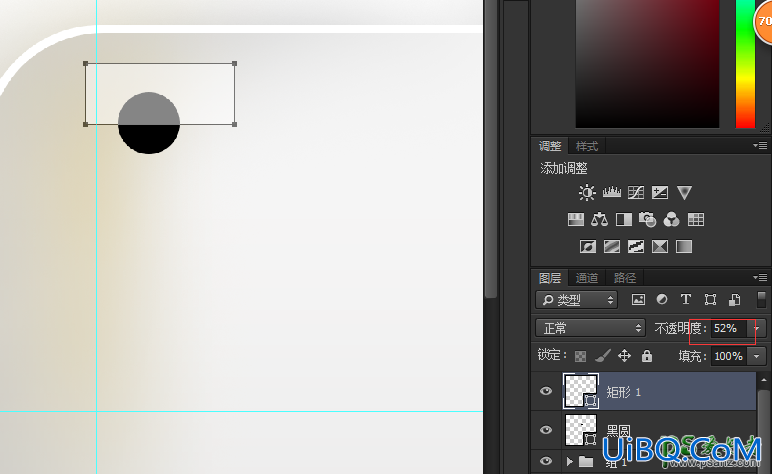772x474 pixels.
Task: Lock layer position (move cross icon)
Action: pos(624,355)
